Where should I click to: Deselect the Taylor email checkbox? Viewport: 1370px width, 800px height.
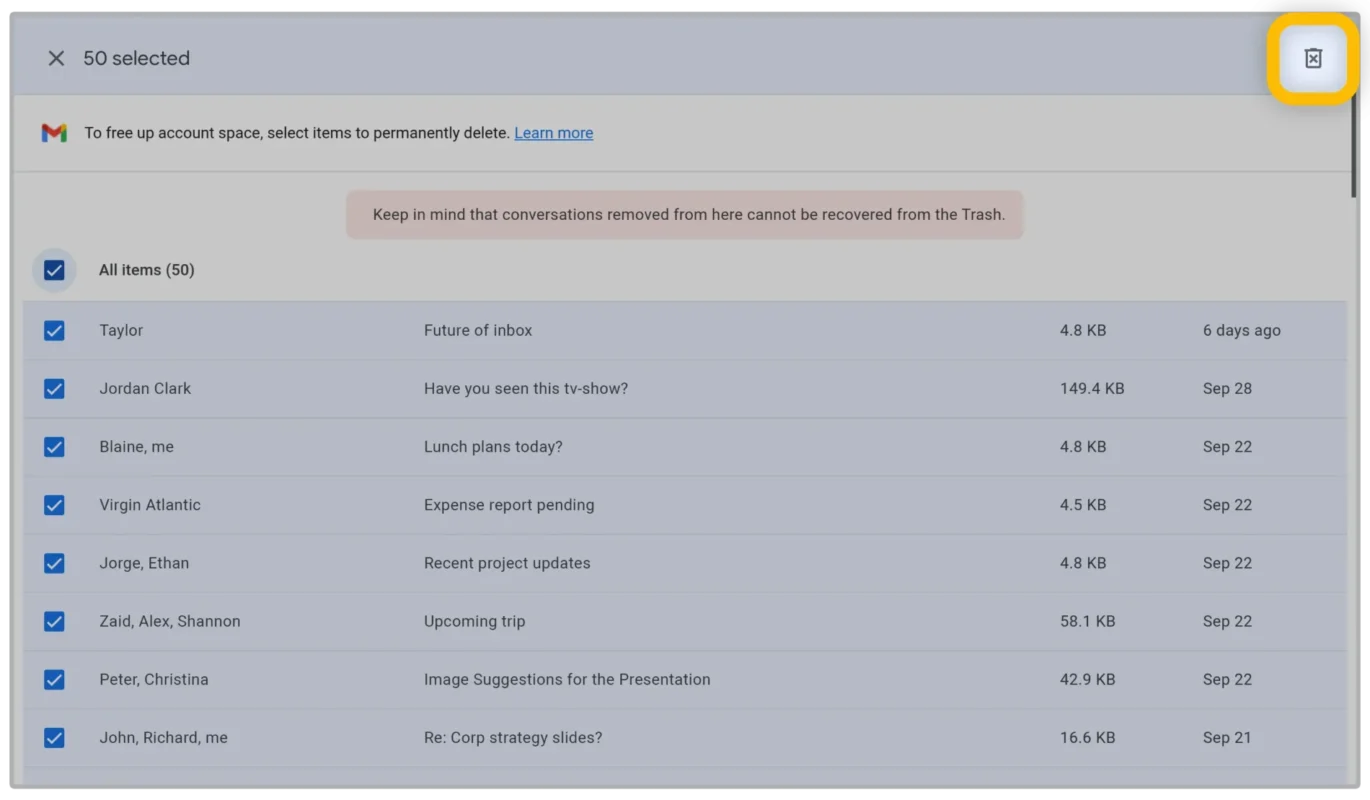click(x=54, y=331)
